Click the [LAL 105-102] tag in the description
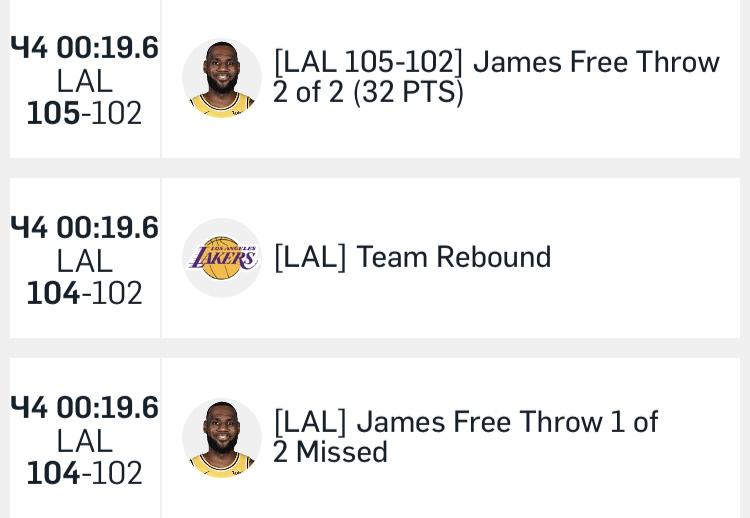The image size is (750, 518). pos(369,62)
